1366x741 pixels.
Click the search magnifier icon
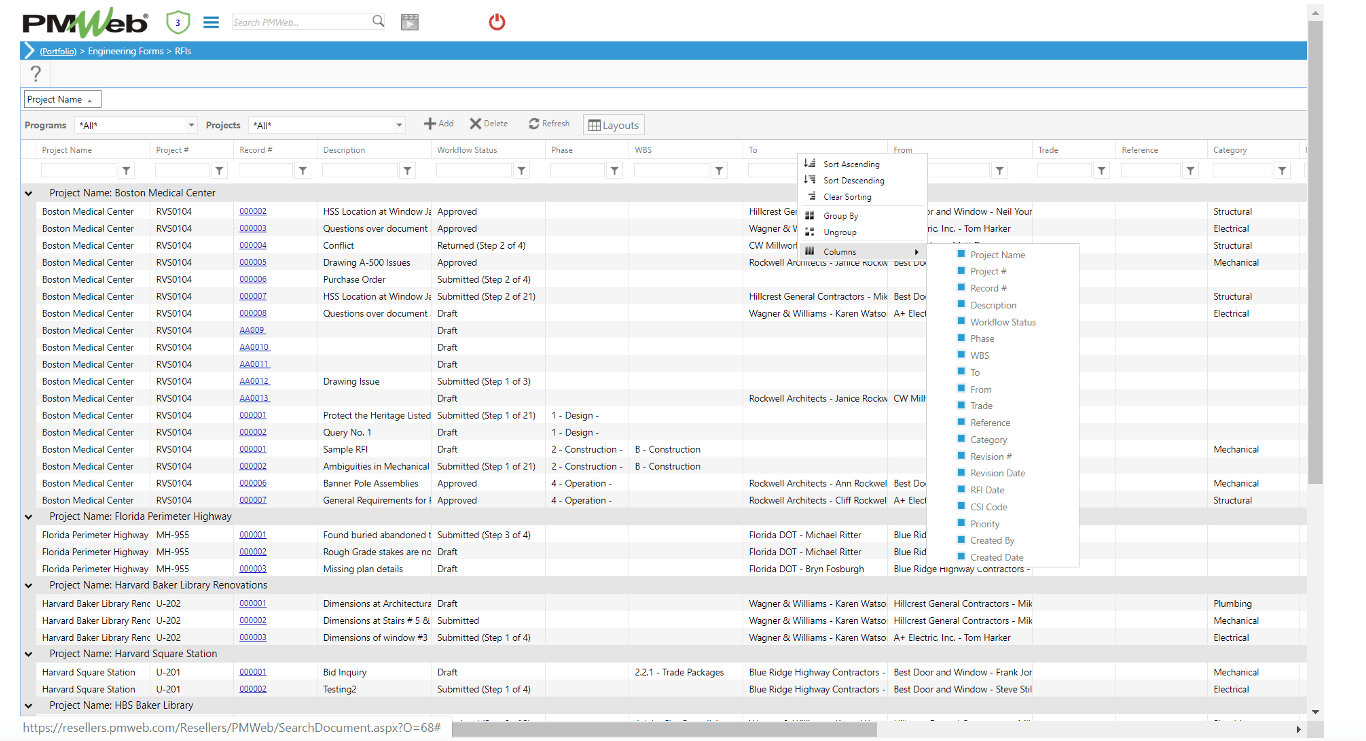pos(378,21)
